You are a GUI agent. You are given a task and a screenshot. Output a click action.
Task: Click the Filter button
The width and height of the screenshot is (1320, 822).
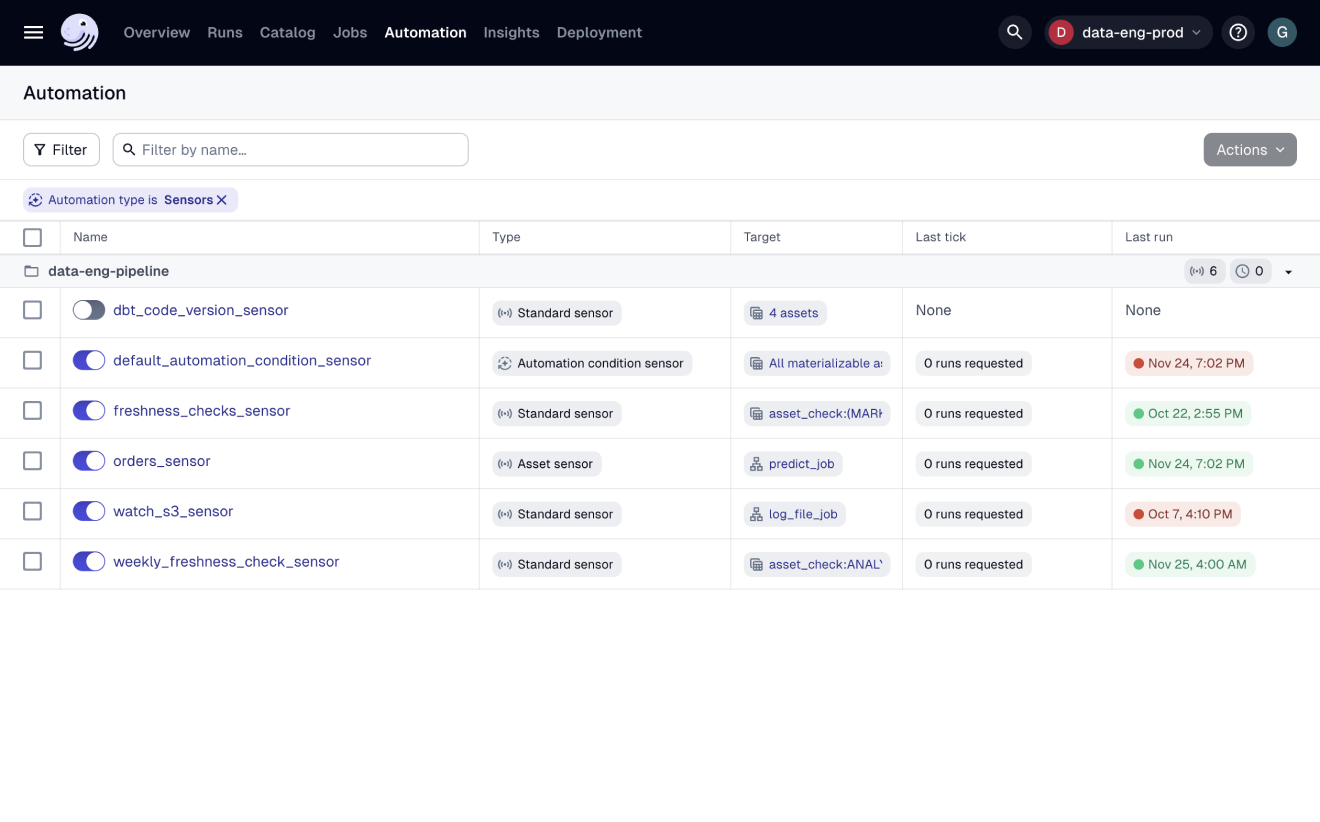61,149
